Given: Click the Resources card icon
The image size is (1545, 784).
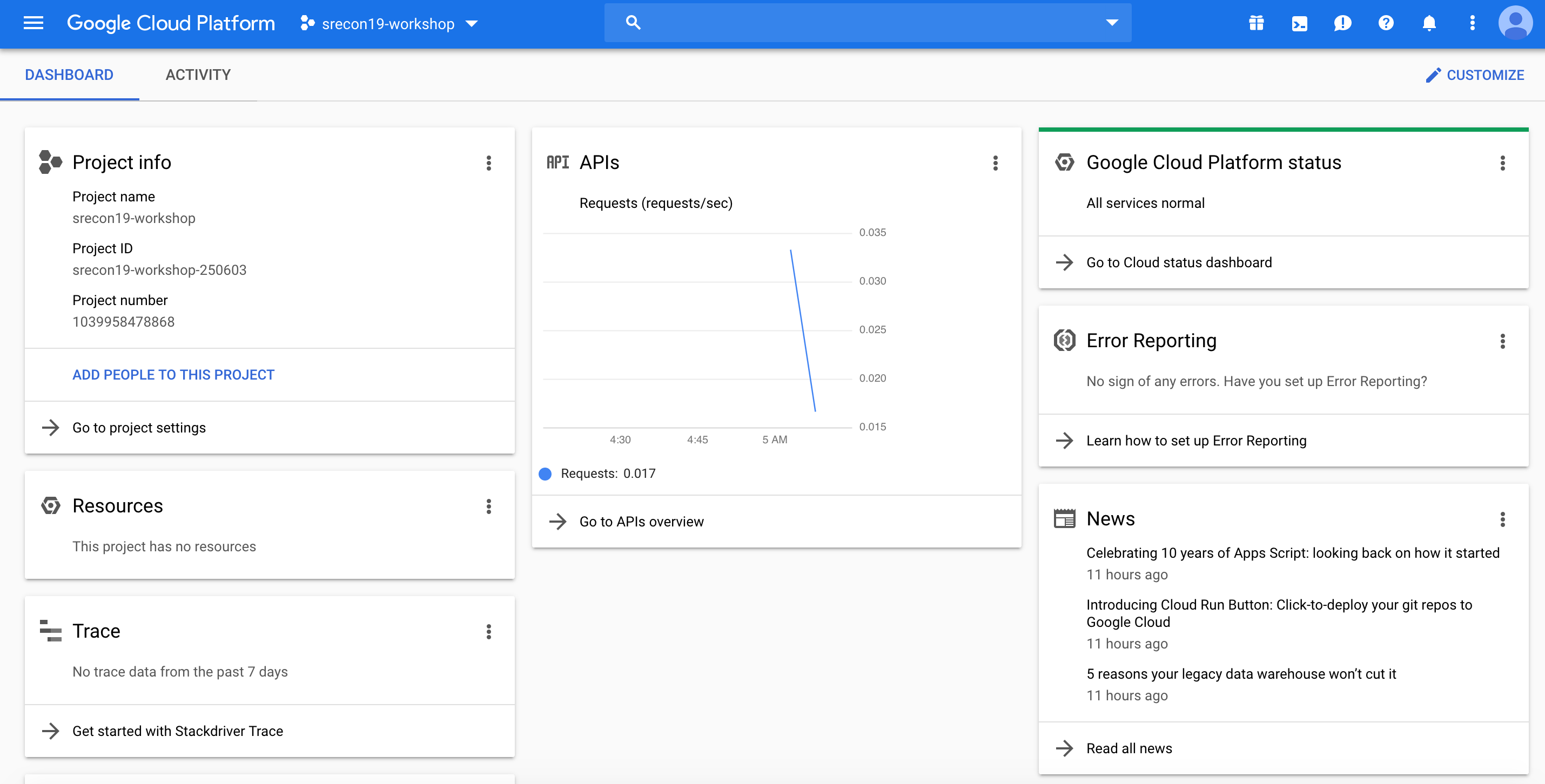Looking at the screenshot, I should pos(50,506).
